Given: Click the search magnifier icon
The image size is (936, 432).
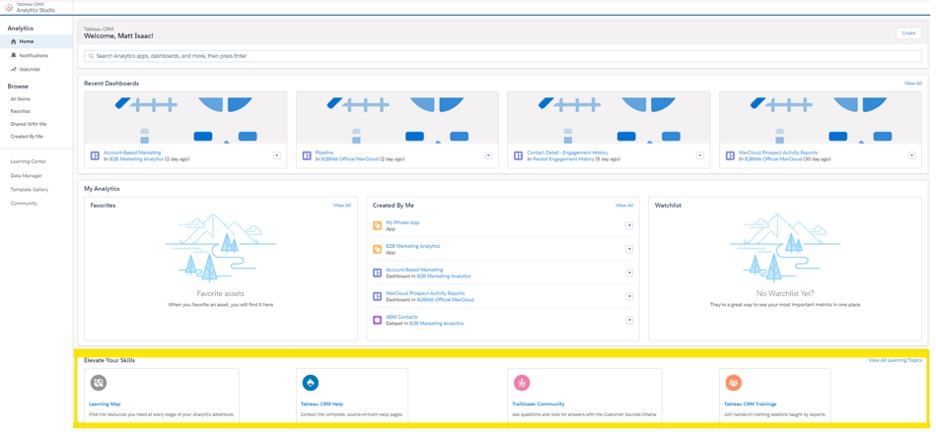Looking at the screenshot, I should click(x=91, y=56).
